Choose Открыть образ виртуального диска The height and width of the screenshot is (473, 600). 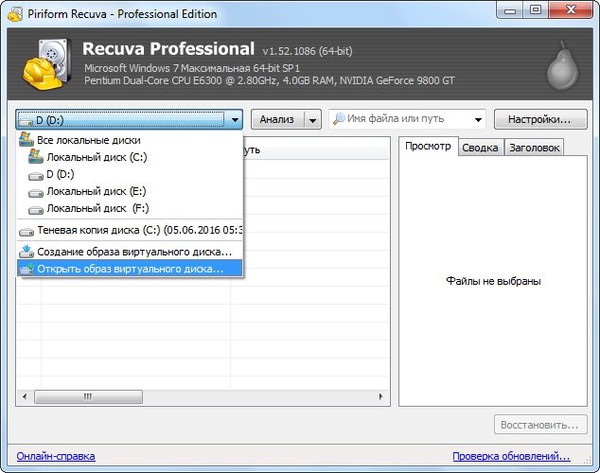pos(130,268)
